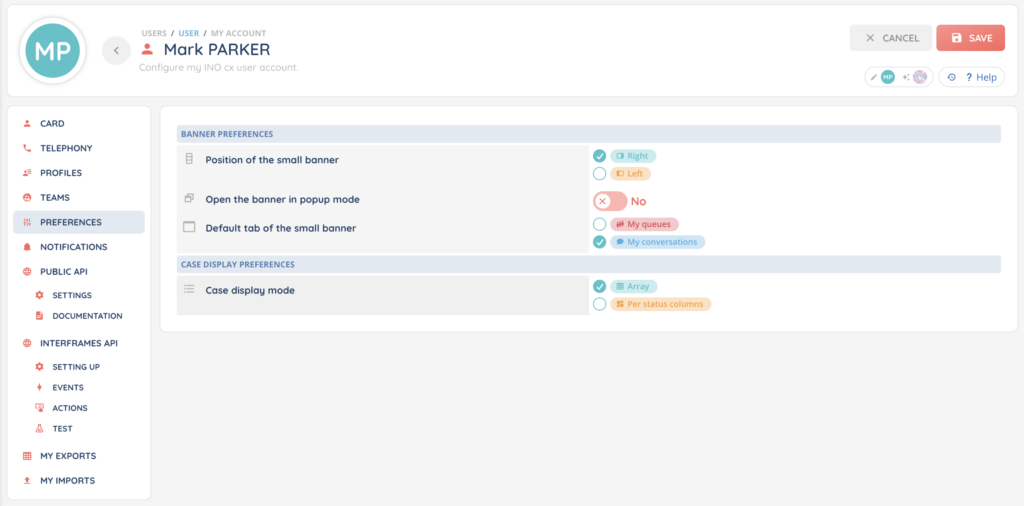The image size is (1024, 506).
Task: Click the large MP avatar circle
Action: coord(53,51)
